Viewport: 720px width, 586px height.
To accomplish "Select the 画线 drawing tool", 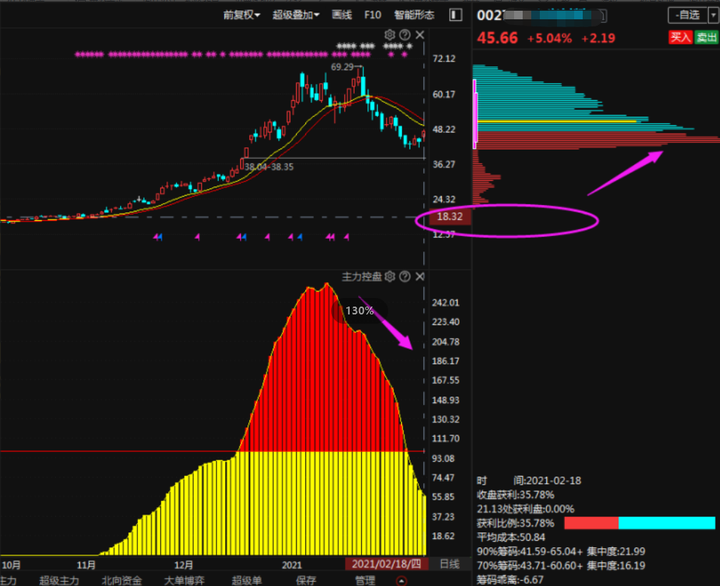I will pyautogui.click(x=342, y=15).
